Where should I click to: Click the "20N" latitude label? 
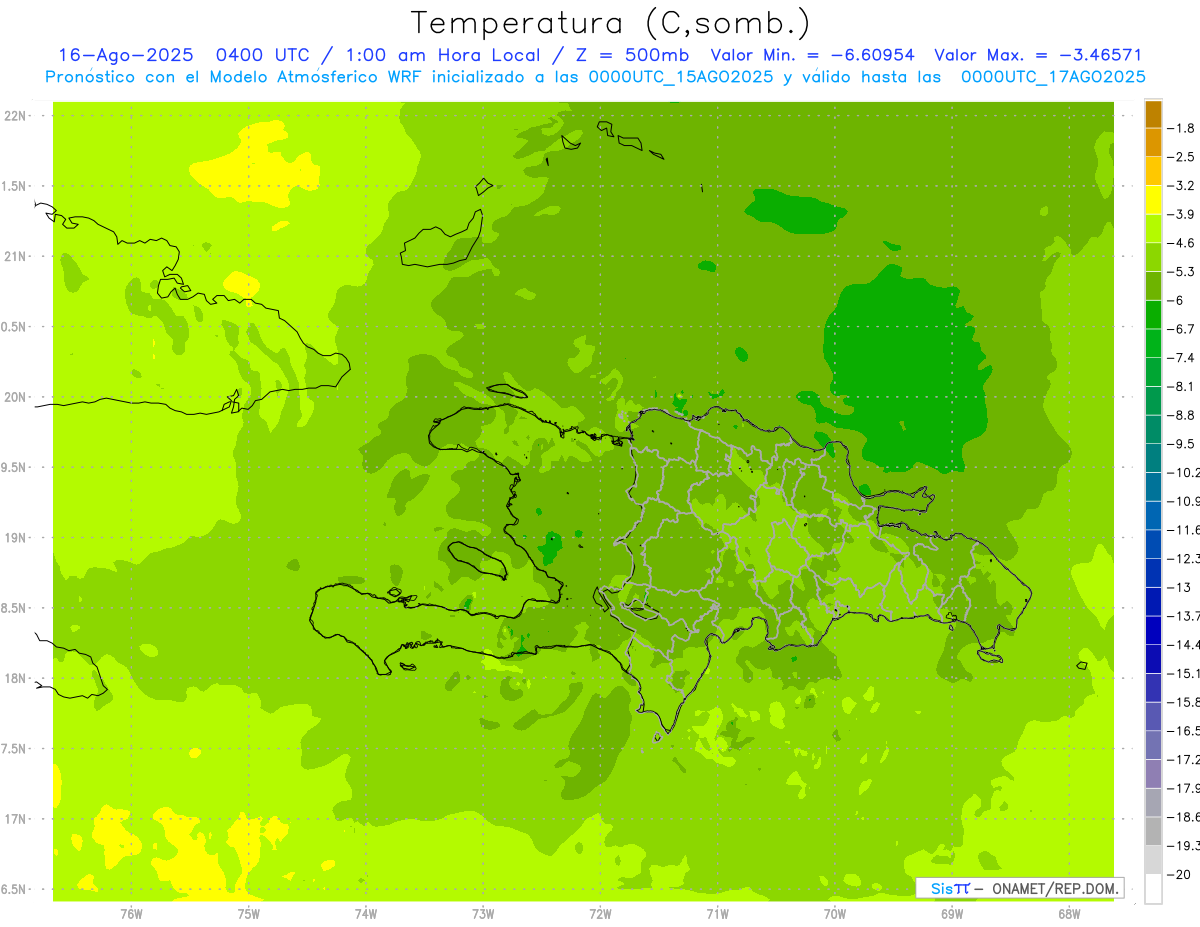[x=17, y=397]
